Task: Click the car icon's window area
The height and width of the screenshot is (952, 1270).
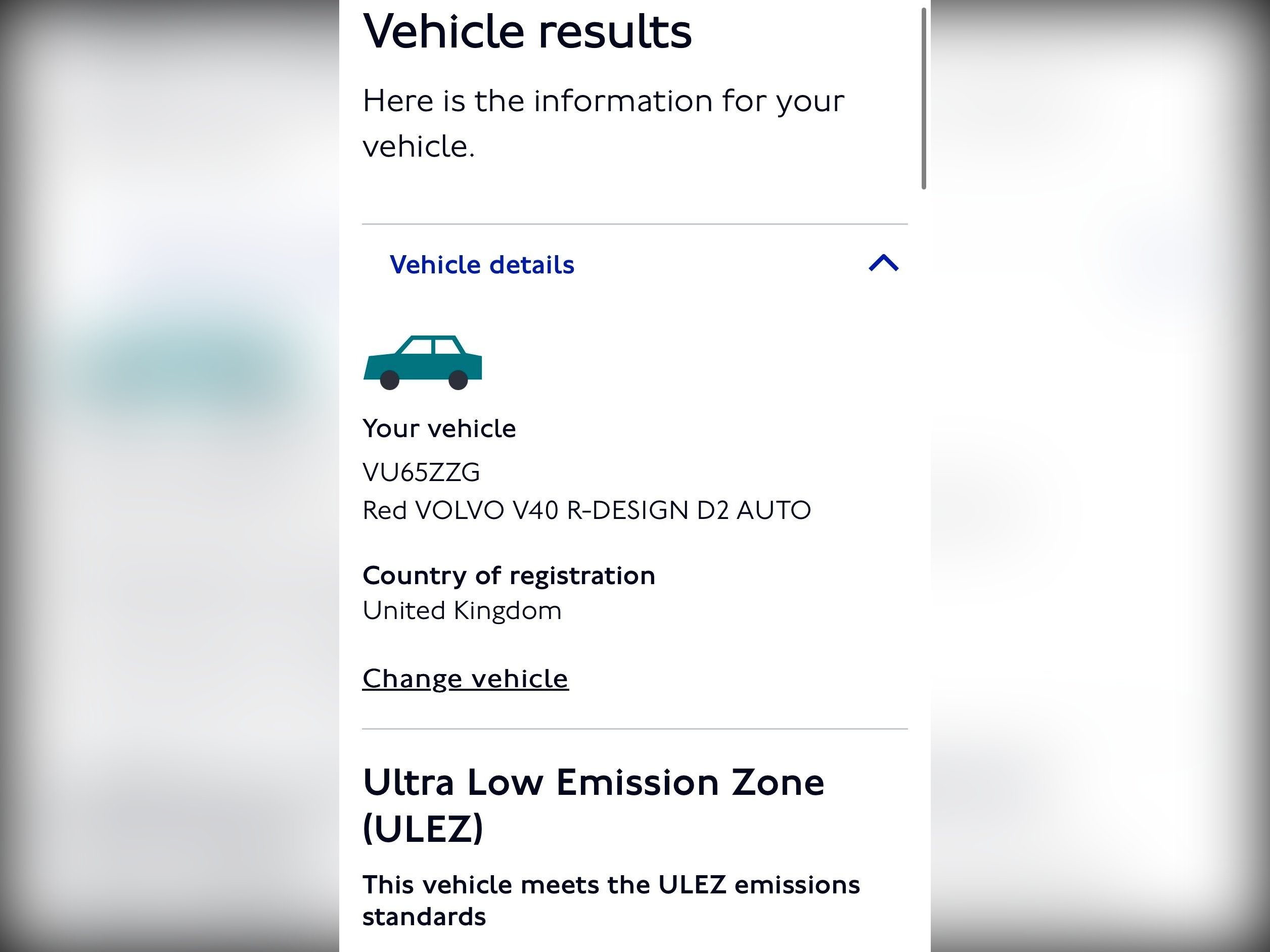Action: tap(432, 346)
